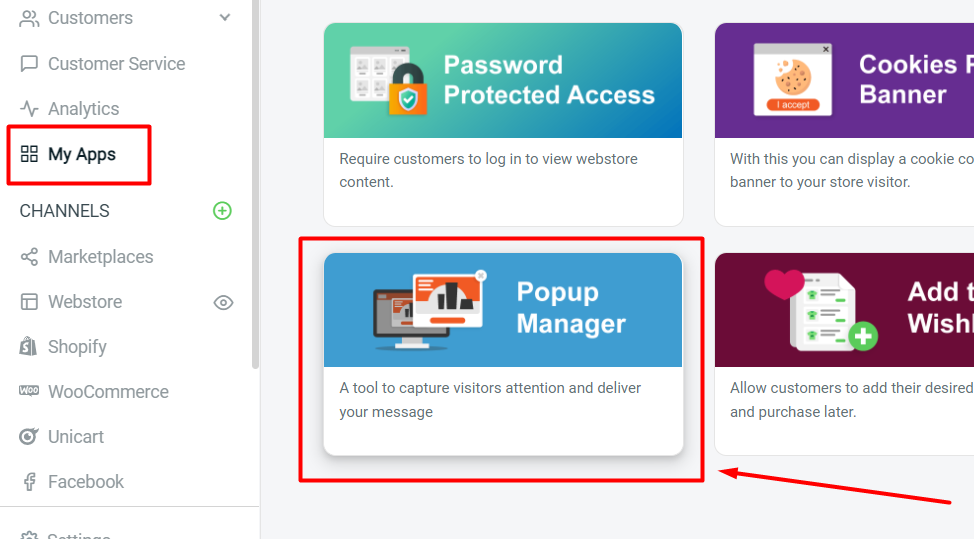
Task: Open Marketplaces in the sidebar
Action: tap(101, 256)
